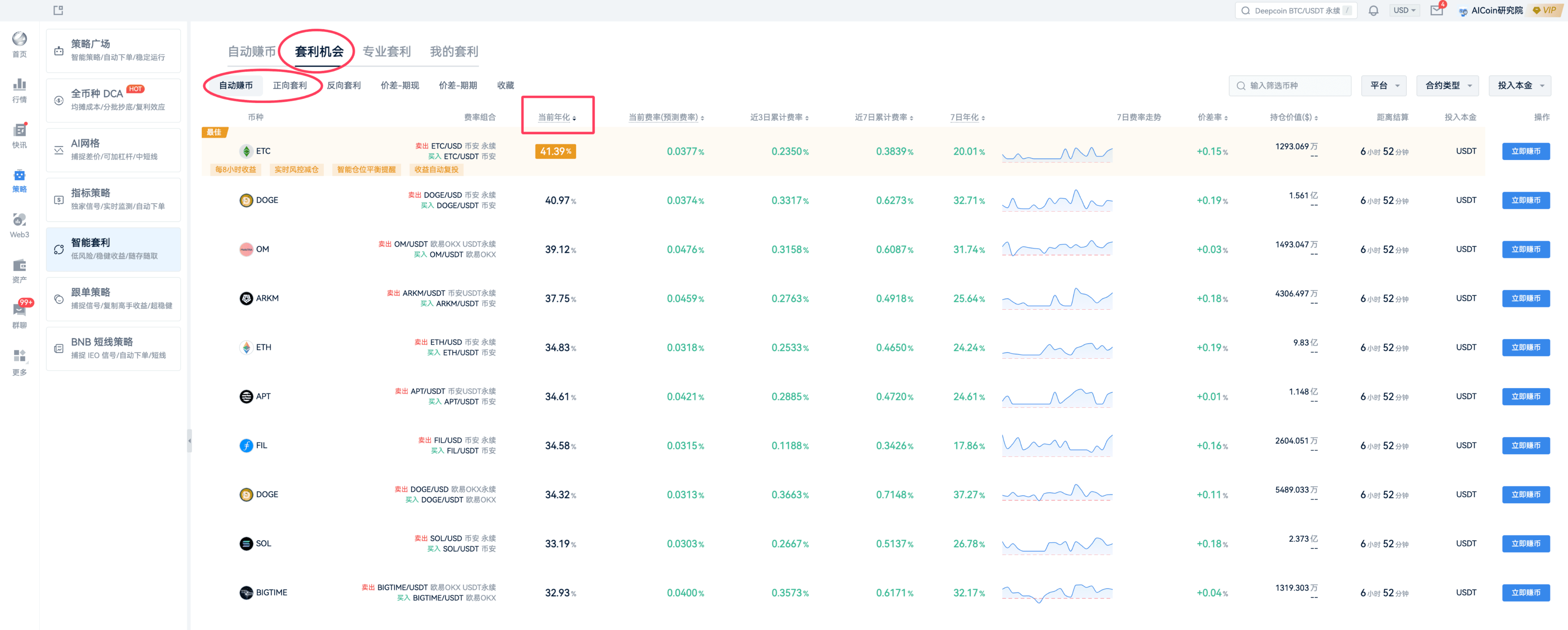Click the ETH coin icon
This screenshot has width=1568, height=630.
tap(246, 348)
